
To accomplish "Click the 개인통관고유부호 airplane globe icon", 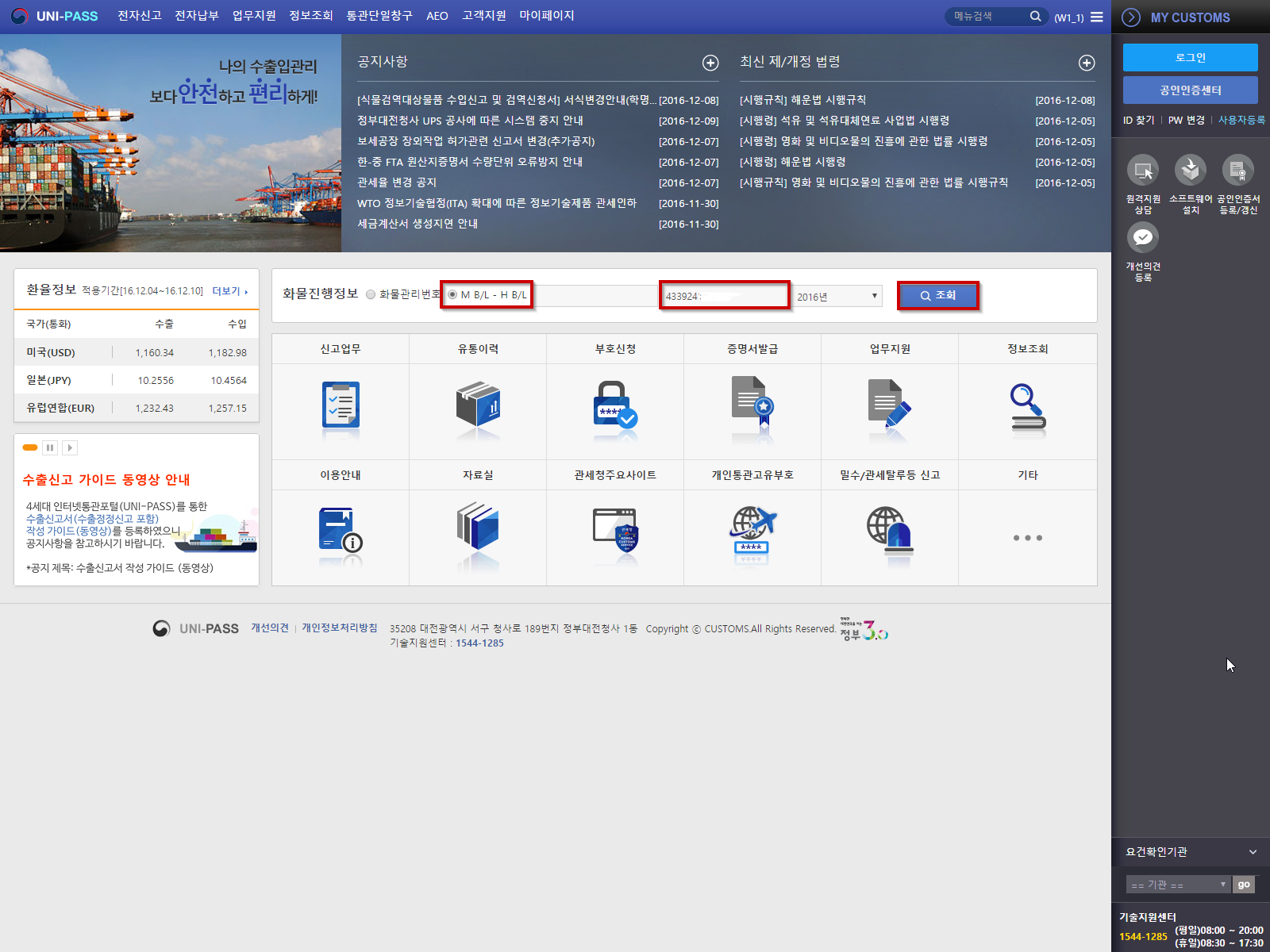I will tap(752, 532).
